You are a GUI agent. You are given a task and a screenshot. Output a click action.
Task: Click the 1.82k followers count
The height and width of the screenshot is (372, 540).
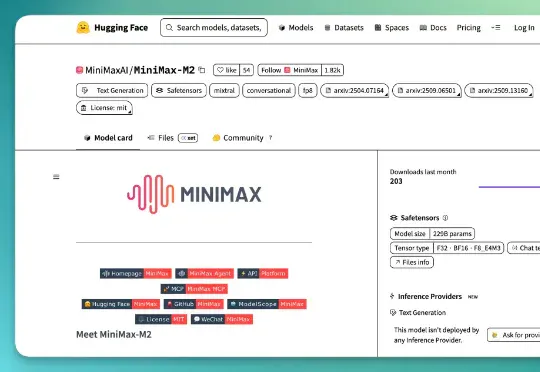(x=332, y=70)
